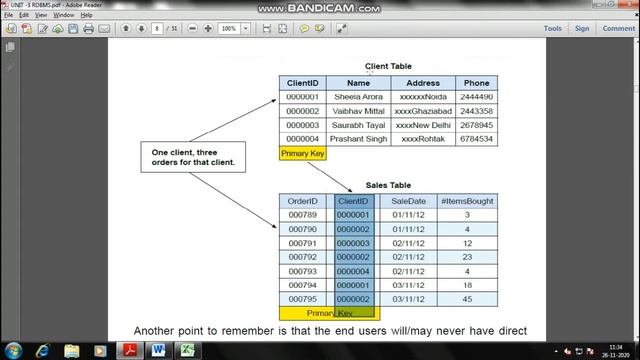Click "Prashant Singh" name cell
Image resolution: width=640 pixels, height=360 pixels.
pos(358,139)
